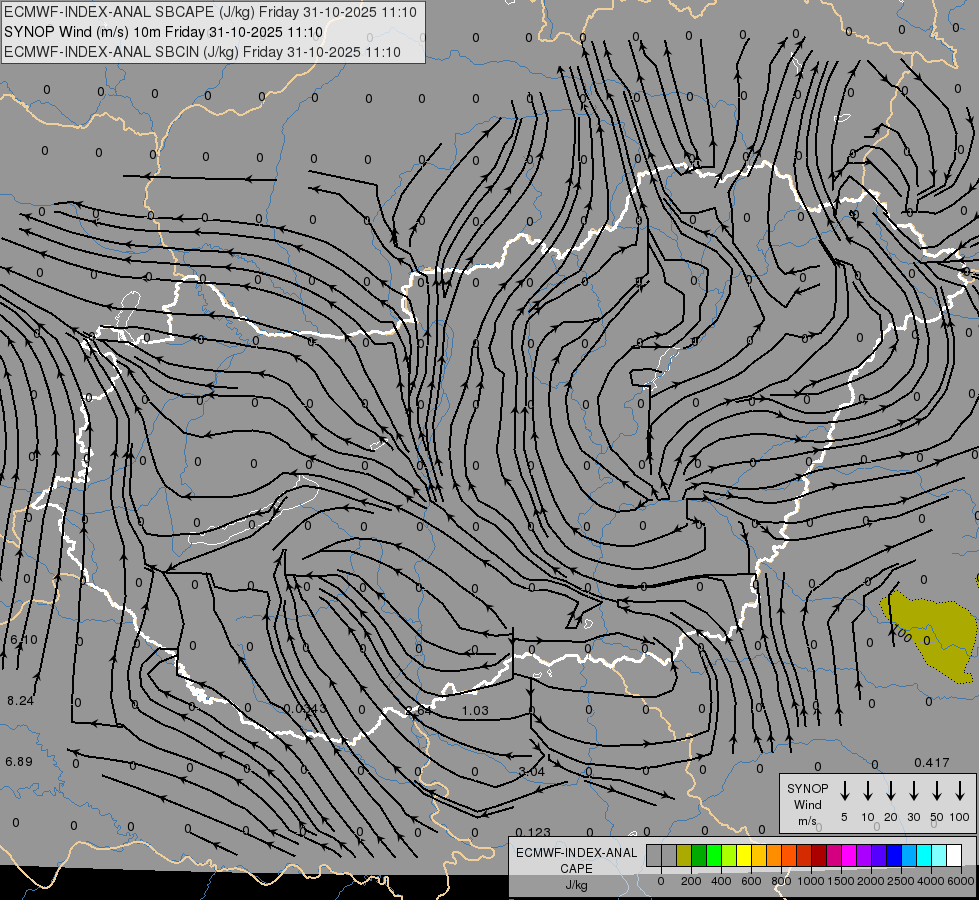979x900 pixels.
Task: Click the 0.417 value on the map
Action: click(932, 763)
